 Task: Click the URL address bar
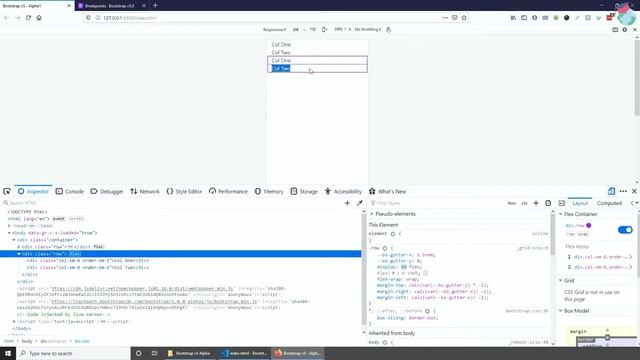(x=269, y=18)
